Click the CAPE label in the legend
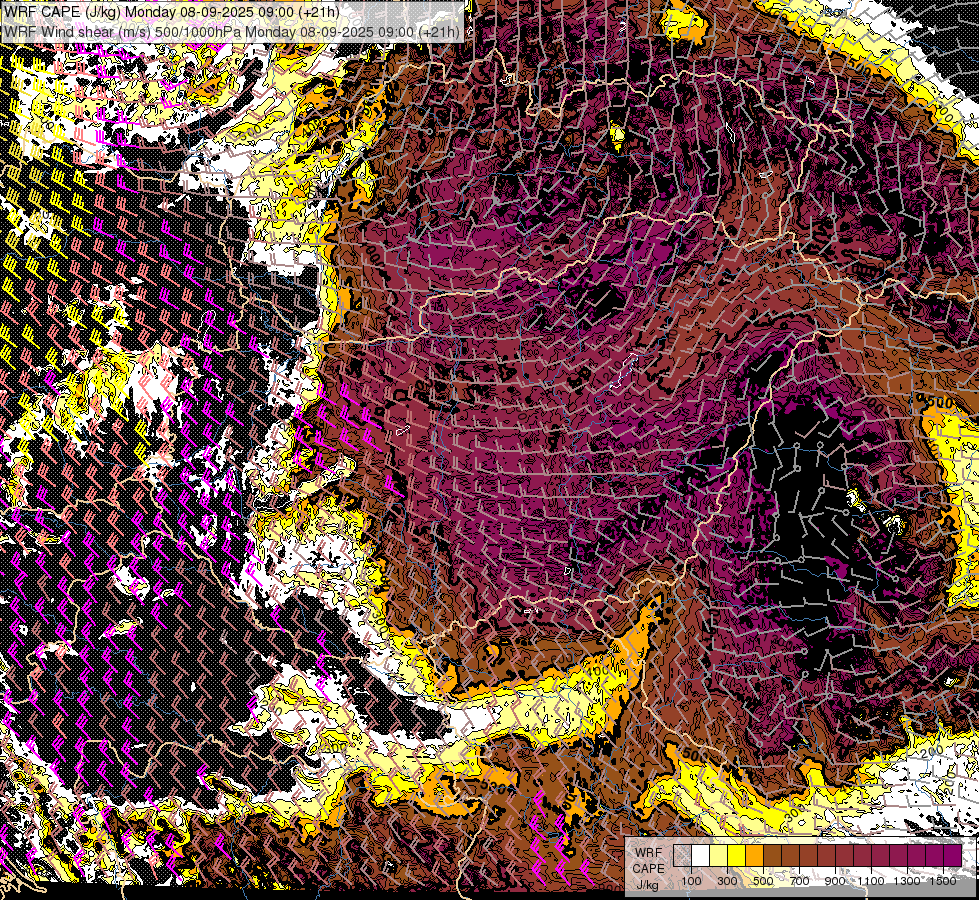Viewport: 979px width, 900px height. click(x=649, y=869)
